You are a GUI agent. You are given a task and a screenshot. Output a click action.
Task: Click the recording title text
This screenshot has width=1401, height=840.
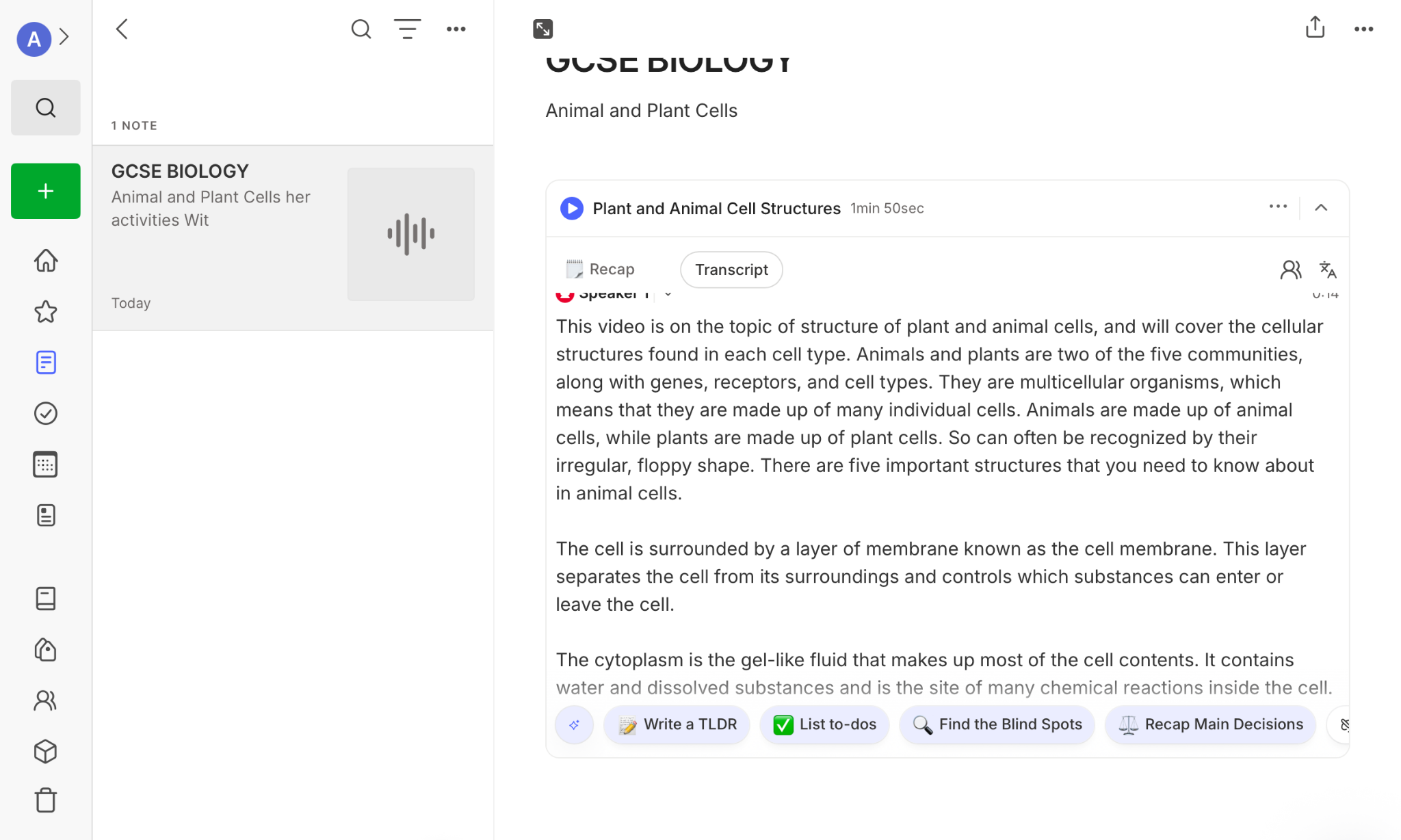(716, 209)
